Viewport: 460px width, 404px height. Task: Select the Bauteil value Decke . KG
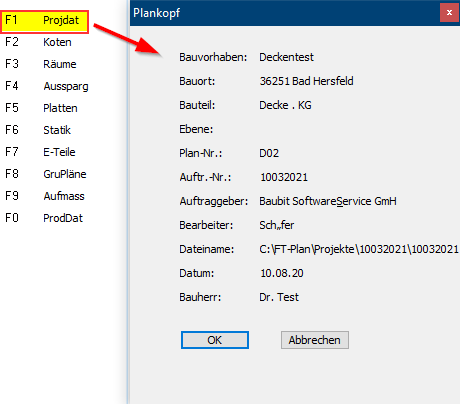(x=285, y=105)
